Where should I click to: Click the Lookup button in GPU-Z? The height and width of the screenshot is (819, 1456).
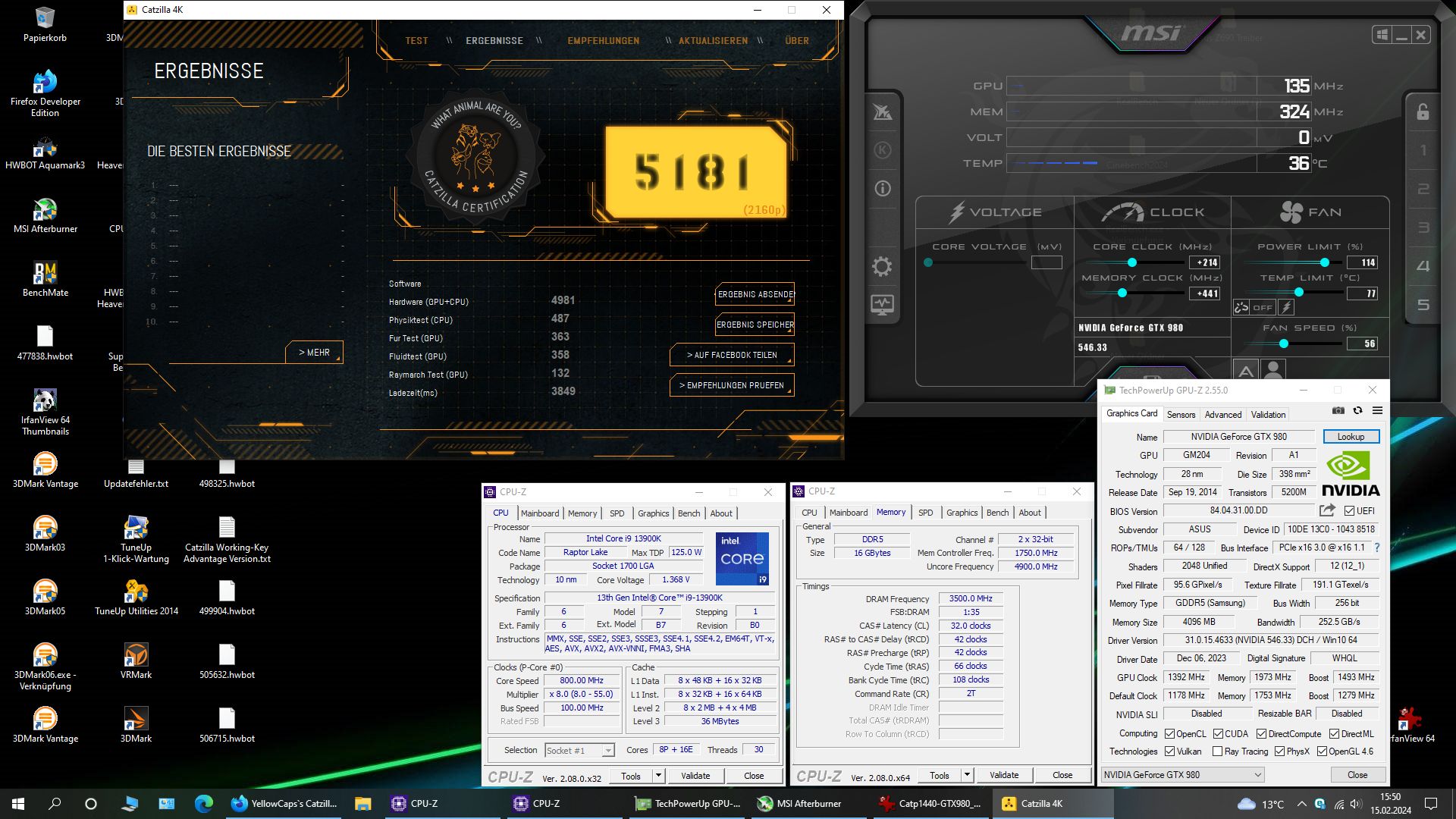1351,437
